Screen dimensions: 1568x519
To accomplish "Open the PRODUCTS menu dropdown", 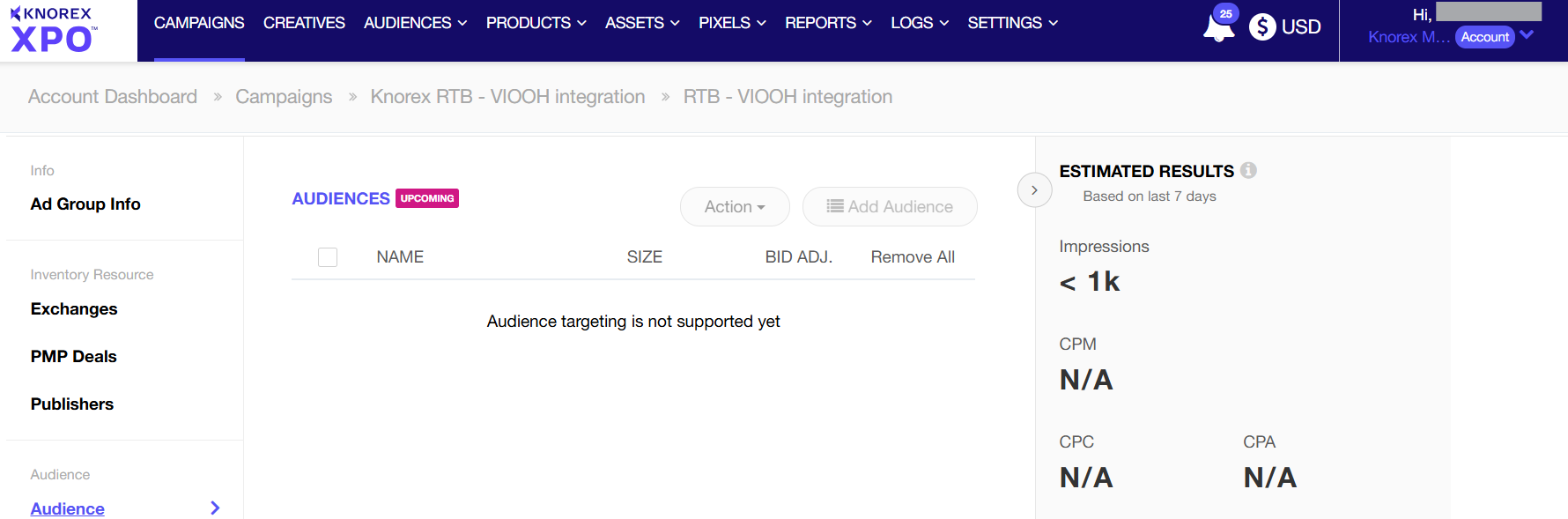I will [536, 23].
